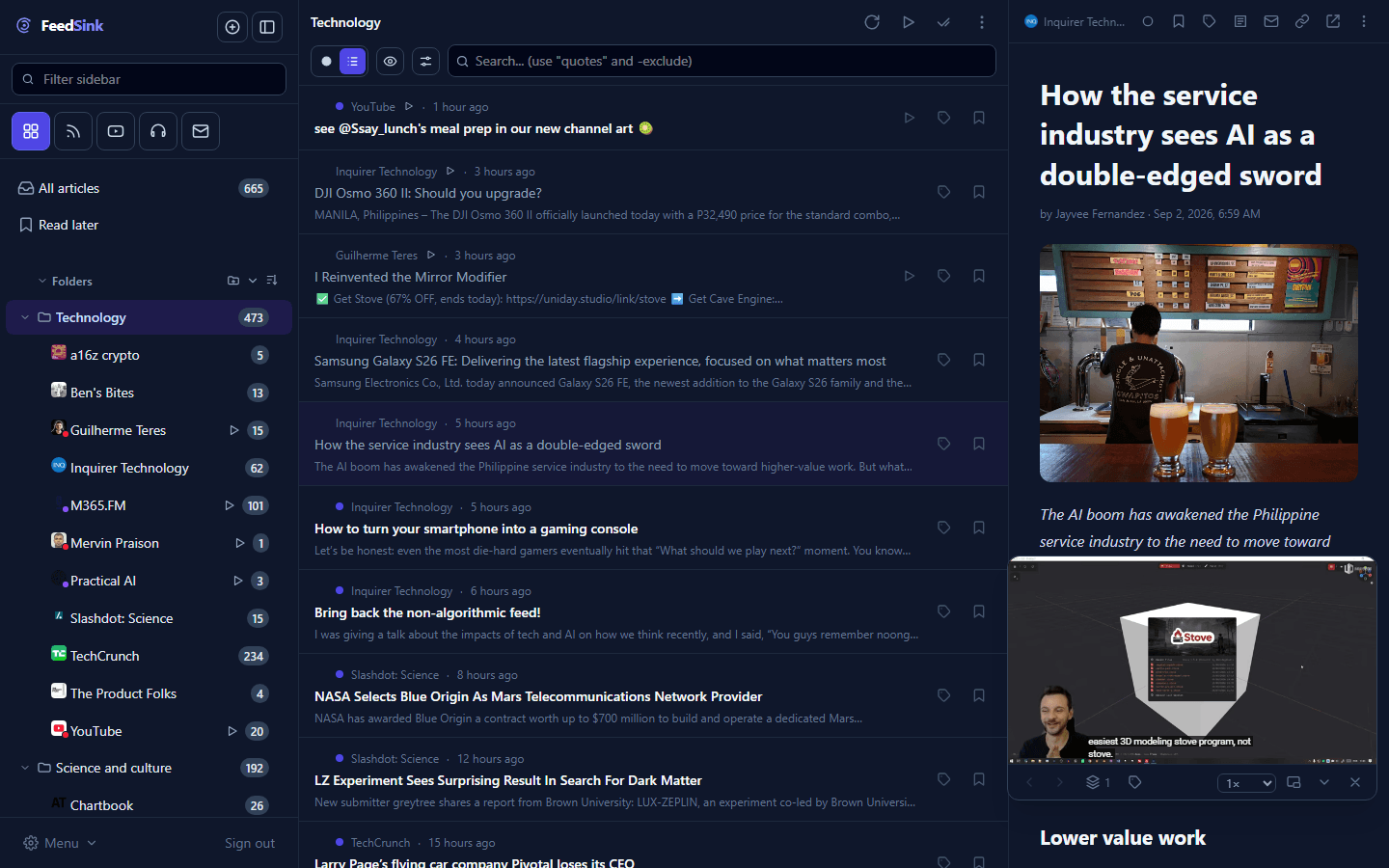Filter sidebar to RSS feeds only
This screenshot has height=868, width=1389.
coord(73,131)
